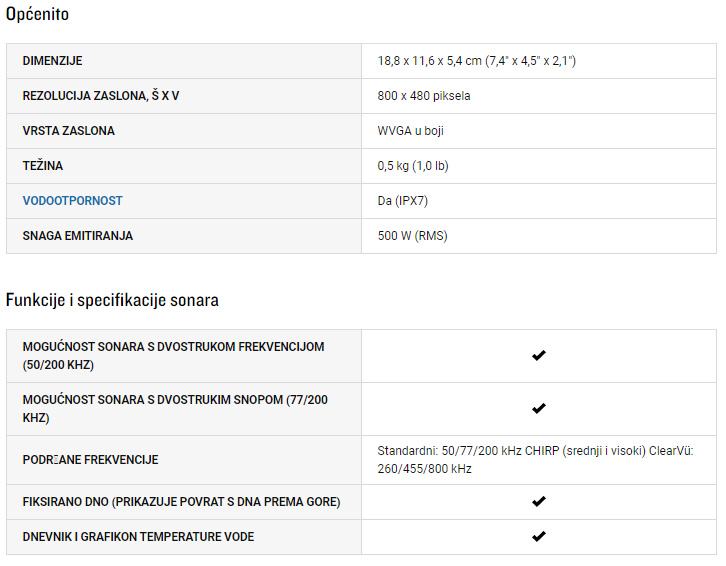726x566 pixels.
Task: Click the supported frequencies label above Fiksirano dno
Action: [x=90, y=460]
